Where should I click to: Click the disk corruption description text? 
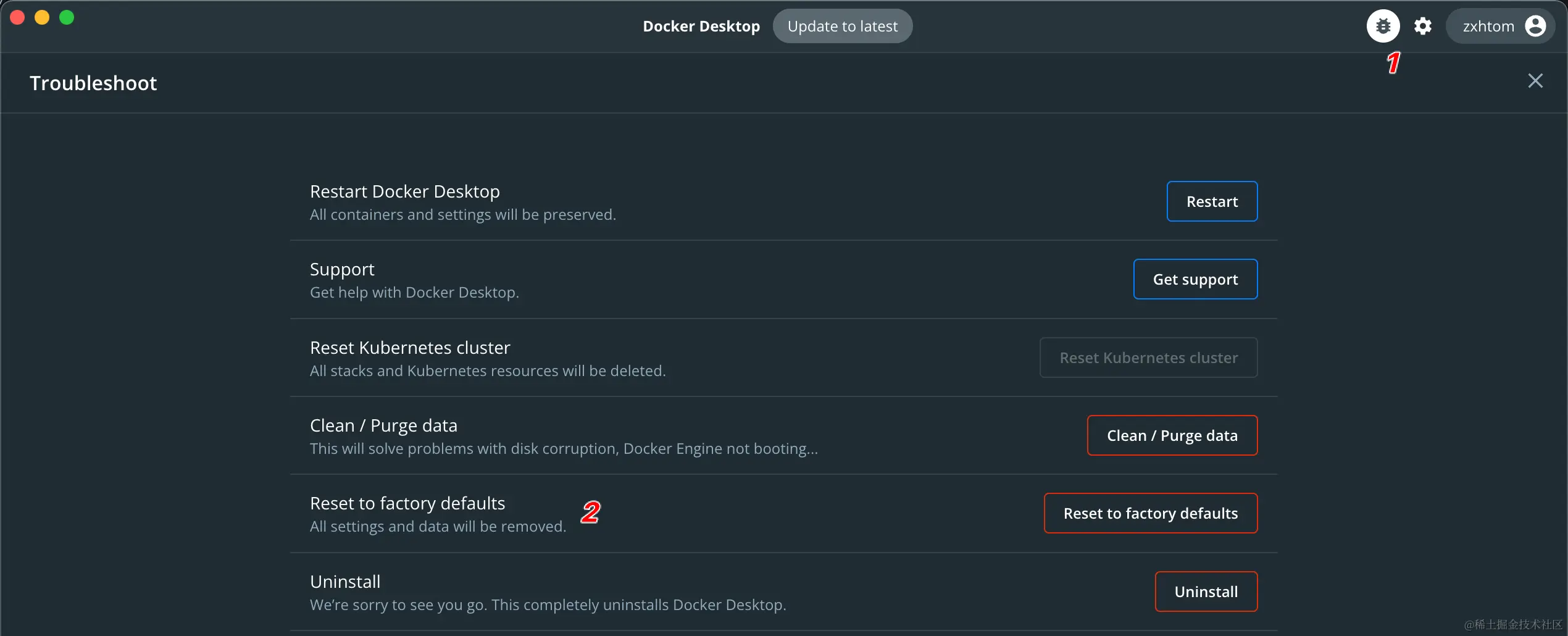[564, 448]
